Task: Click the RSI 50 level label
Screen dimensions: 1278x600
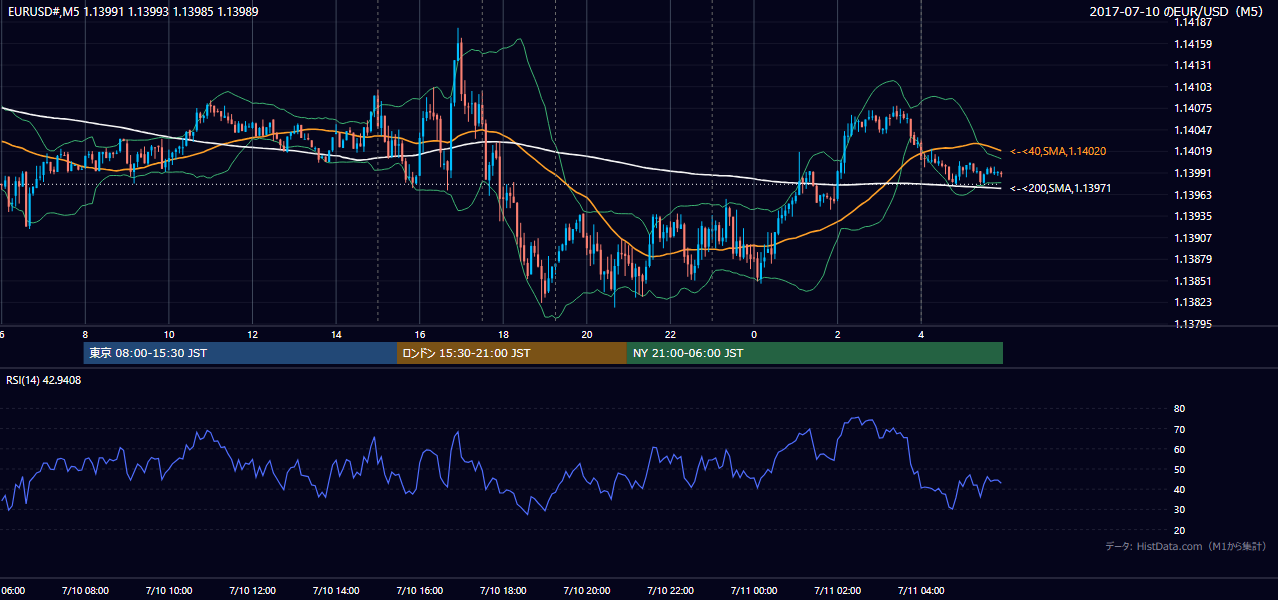Action: click(1179, 470)
